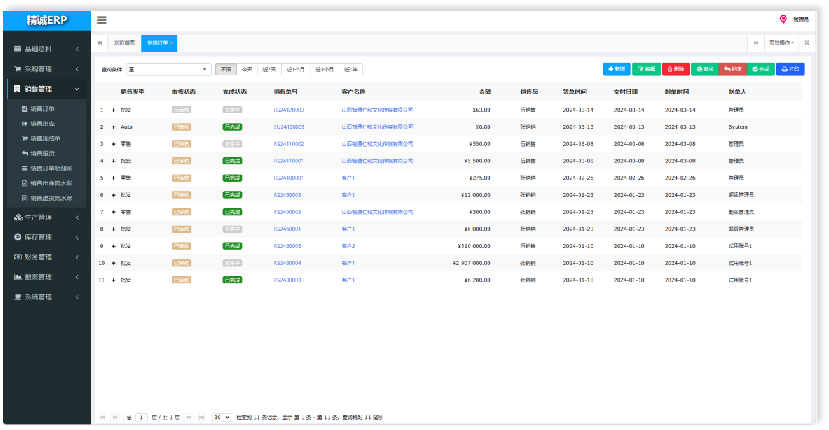Go to last page in pager

tap(201, 417)
